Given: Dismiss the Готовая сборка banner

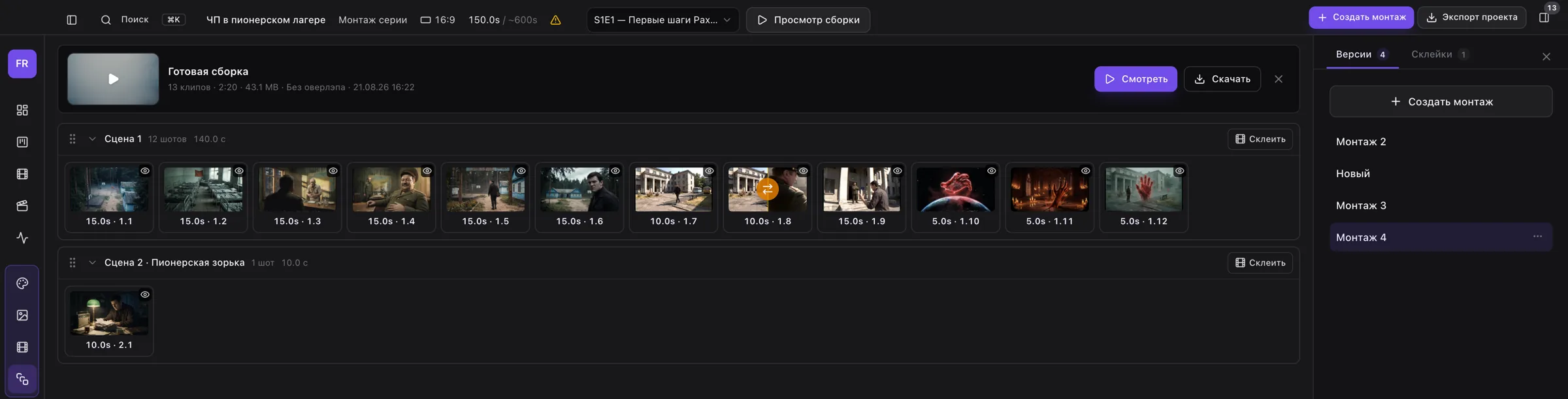Looking at the screenshot, I should pyautogui.click(x=1279, y=79).
